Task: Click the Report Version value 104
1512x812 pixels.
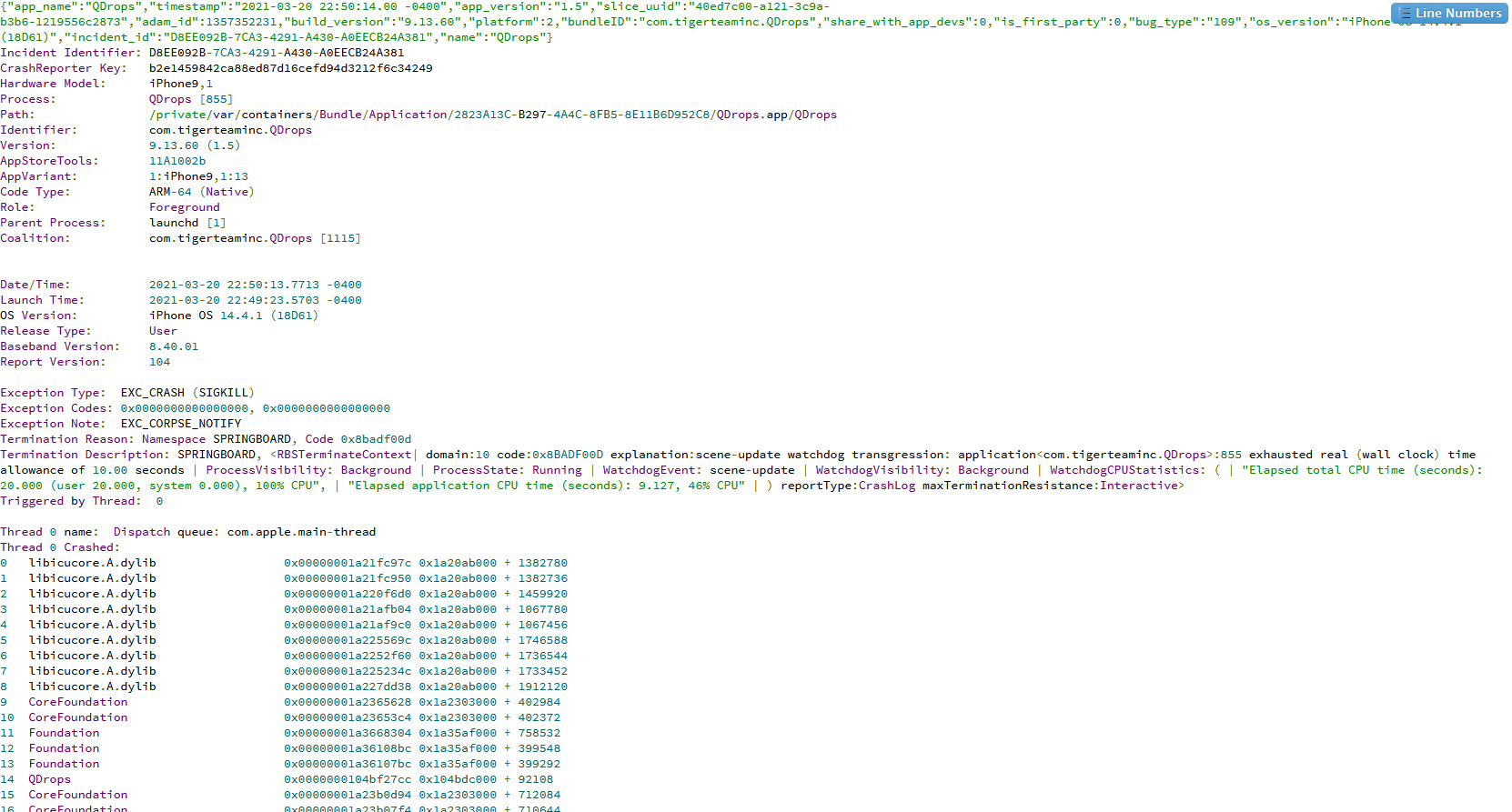Action: [159, 362]
